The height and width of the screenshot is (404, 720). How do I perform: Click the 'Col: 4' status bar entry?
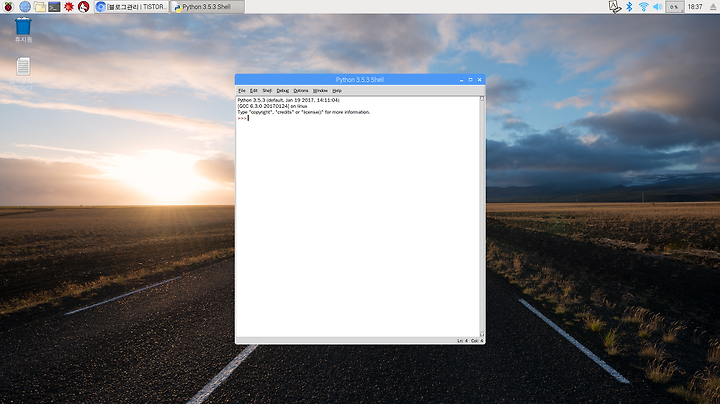tap(477, 341)
